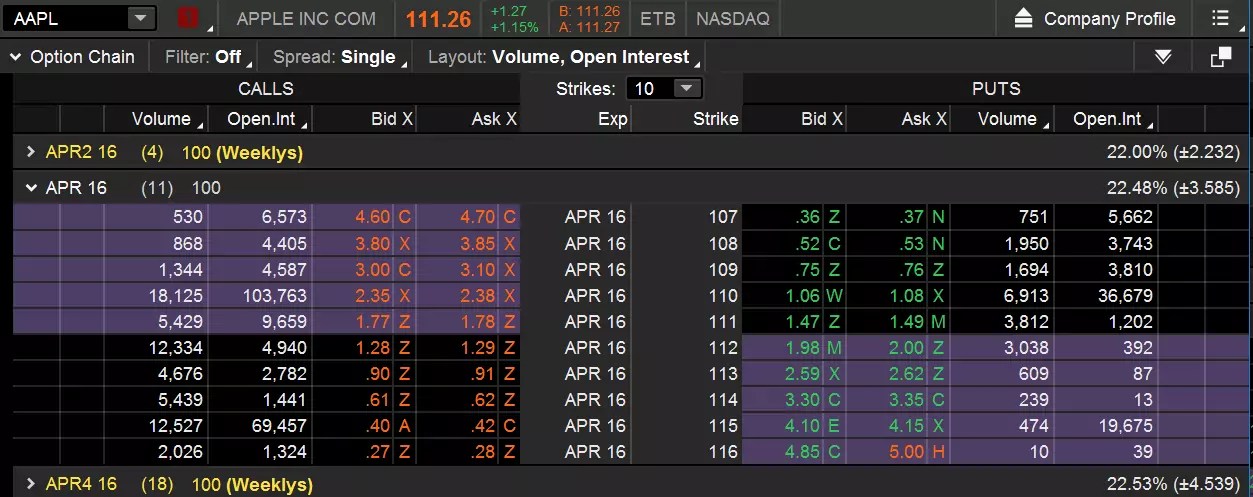Click the Company Profile button
1253x497 pixels.
[x=1109, y=18]
